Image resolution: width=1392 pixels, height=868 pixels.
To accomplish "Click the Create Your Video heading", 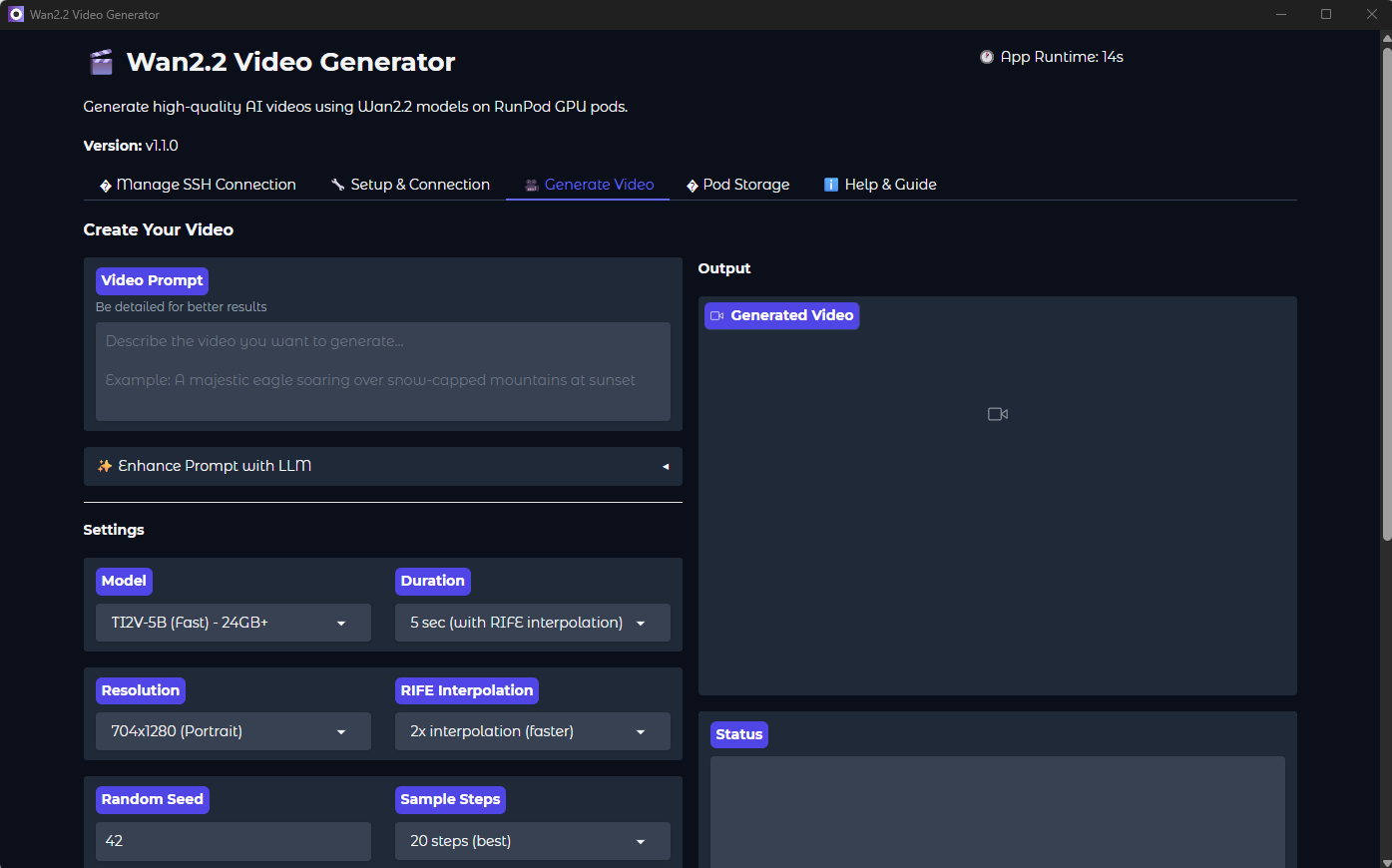I will point(159,229).
